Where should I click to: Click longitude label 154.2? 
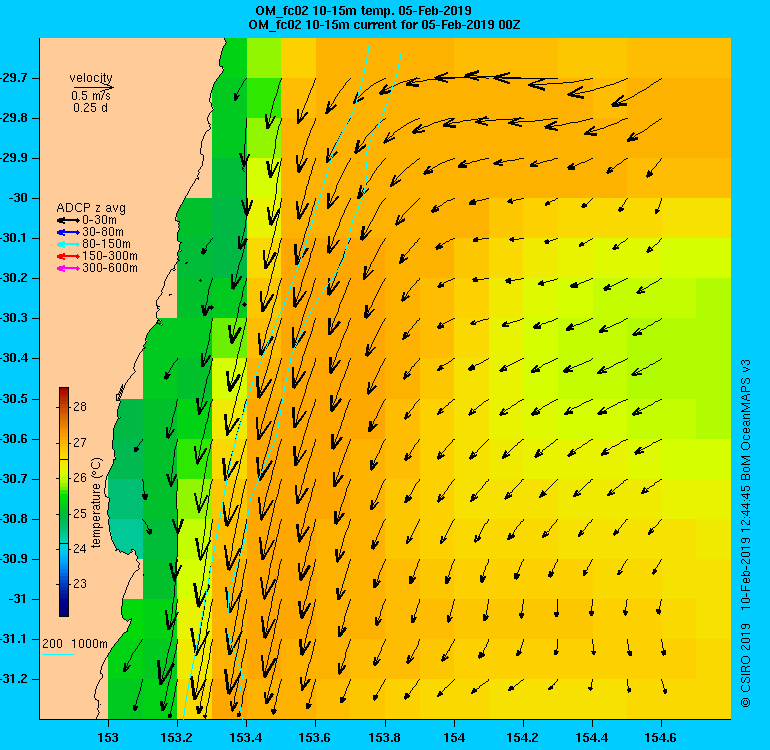523,738
